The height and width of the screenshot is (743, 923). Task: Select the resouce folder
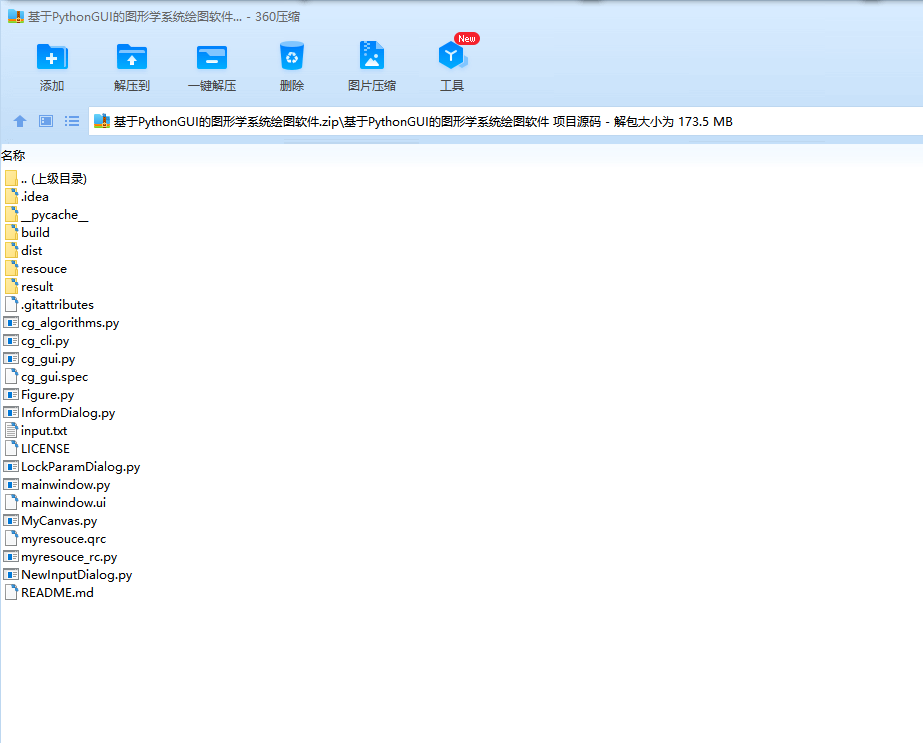click(x=36, y=269)
